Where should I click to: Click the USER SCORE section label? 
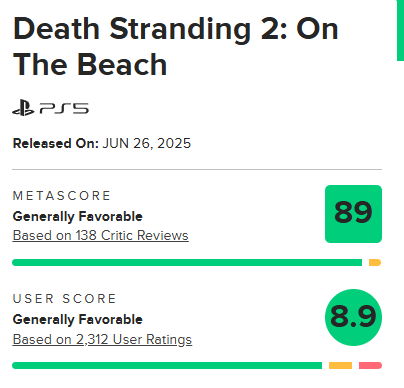click(64, 299)
